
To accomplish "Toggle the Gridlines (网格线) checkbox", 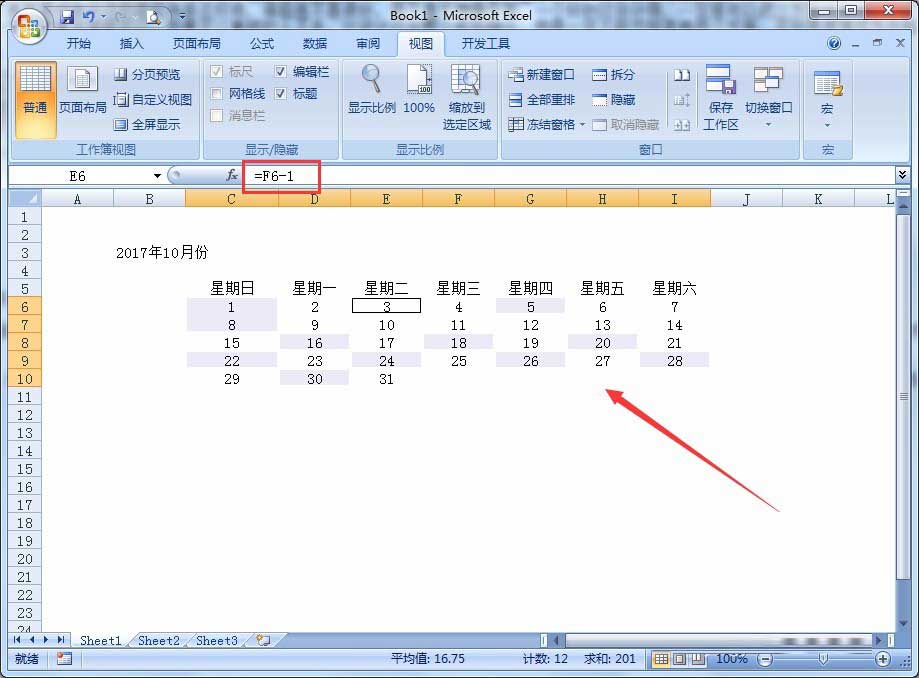I will click(216, 94).
